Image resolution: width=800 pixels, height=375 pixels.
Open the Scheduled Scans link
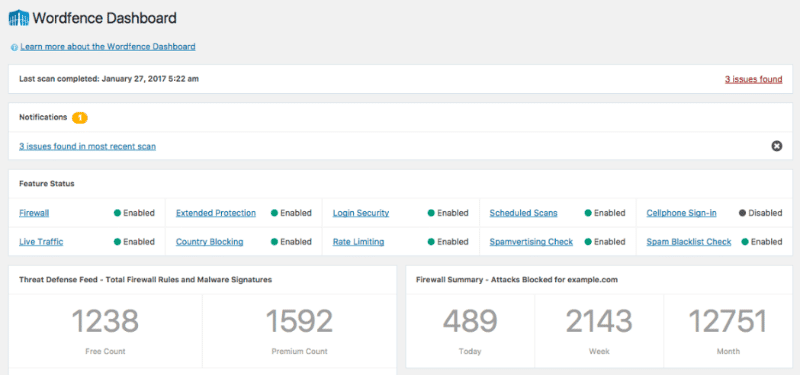point(523,213)
